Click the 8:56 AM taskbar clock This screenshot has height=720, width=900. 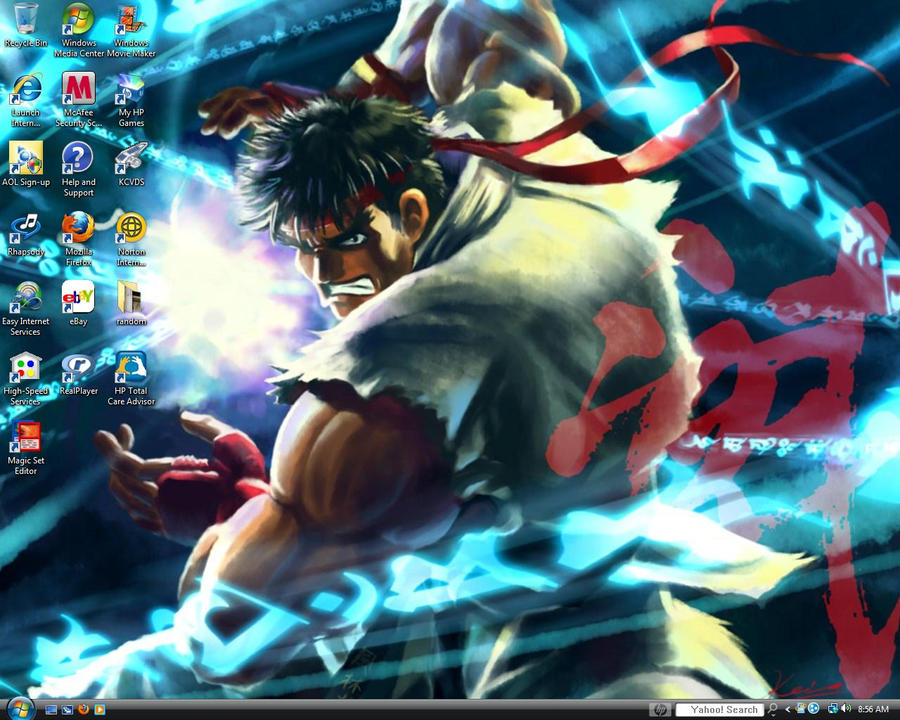pos(873,710)
